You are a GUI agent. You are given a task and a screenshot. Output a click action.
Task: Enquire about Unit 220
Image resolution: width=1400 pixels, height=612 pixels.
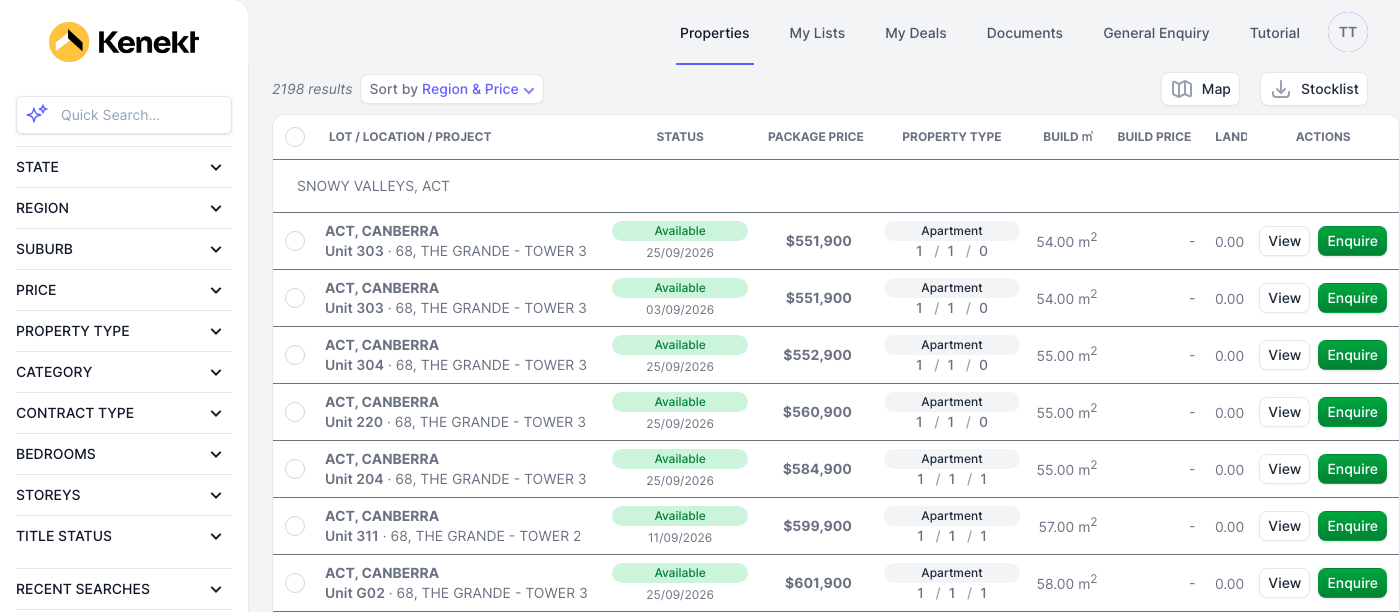pyautogui.click(x=1352, y=412)
